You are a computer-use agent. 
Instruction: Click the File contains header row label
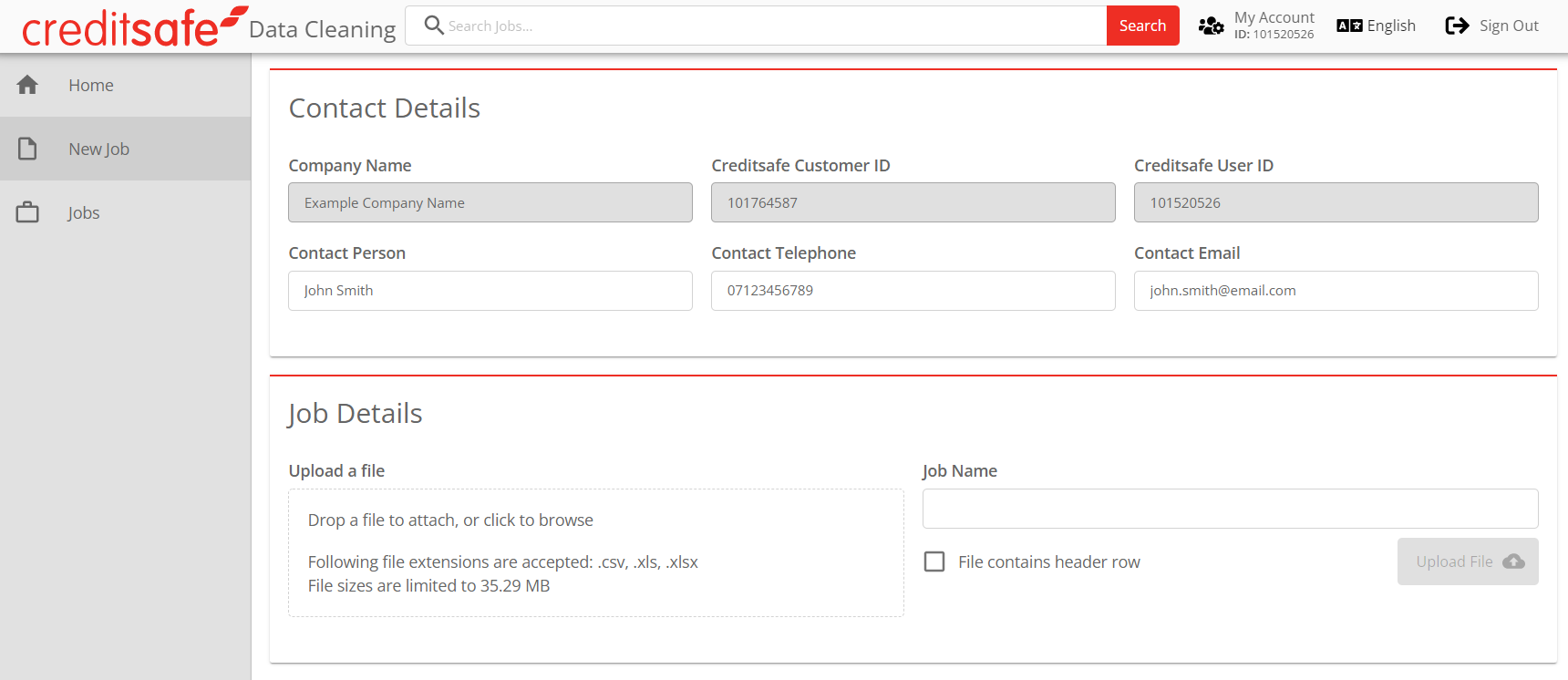coord(1049,562)
